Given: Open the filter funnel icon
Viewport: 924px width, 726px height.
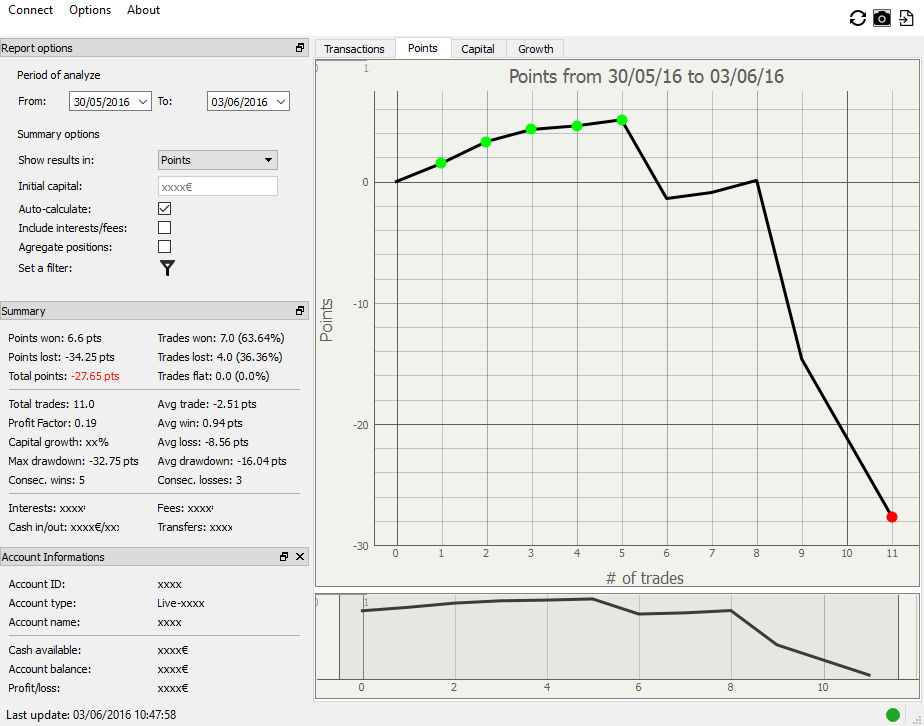Looking at the screenshot, I should pos(167,268).
